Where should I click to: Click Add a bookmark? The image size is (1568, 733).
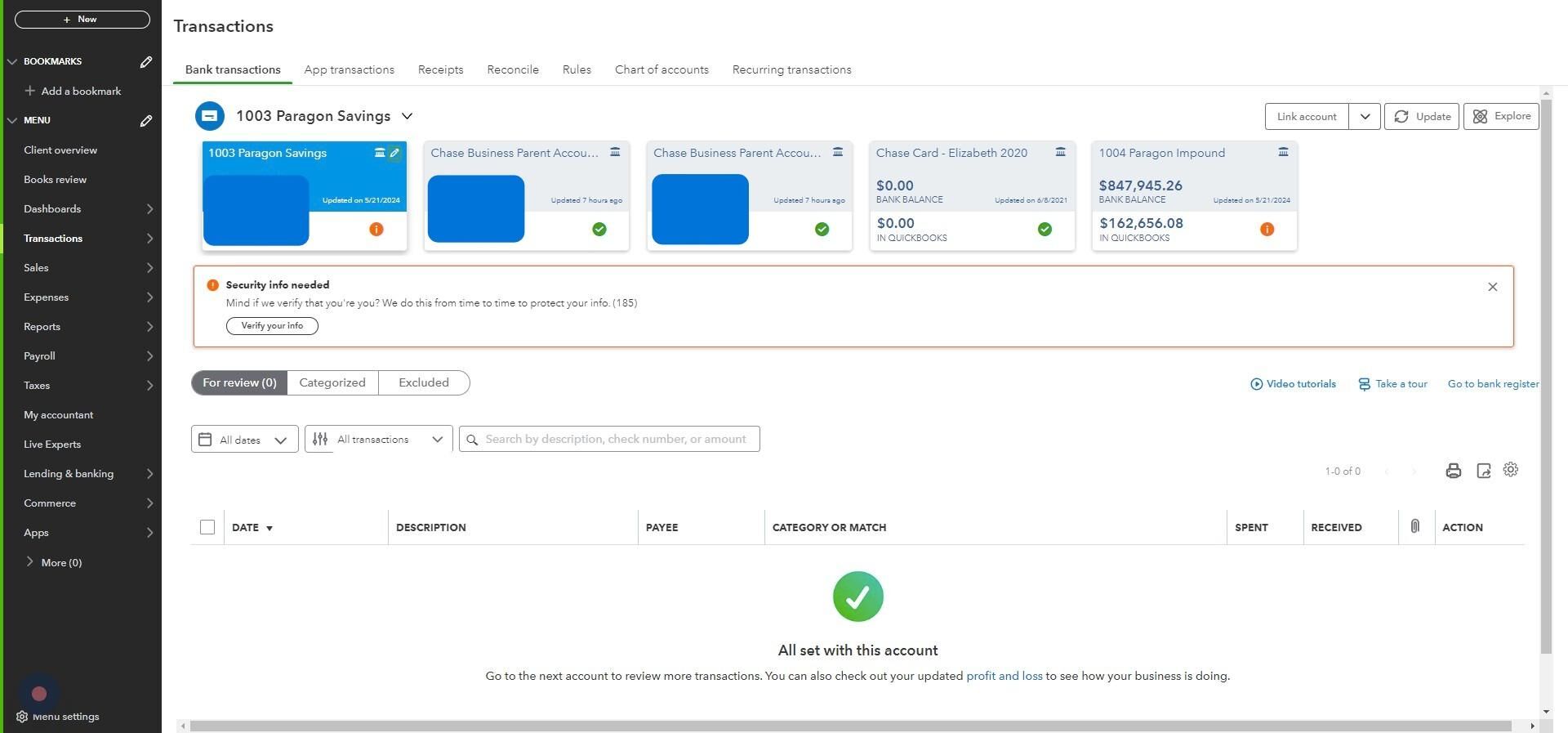coord(73,92)
